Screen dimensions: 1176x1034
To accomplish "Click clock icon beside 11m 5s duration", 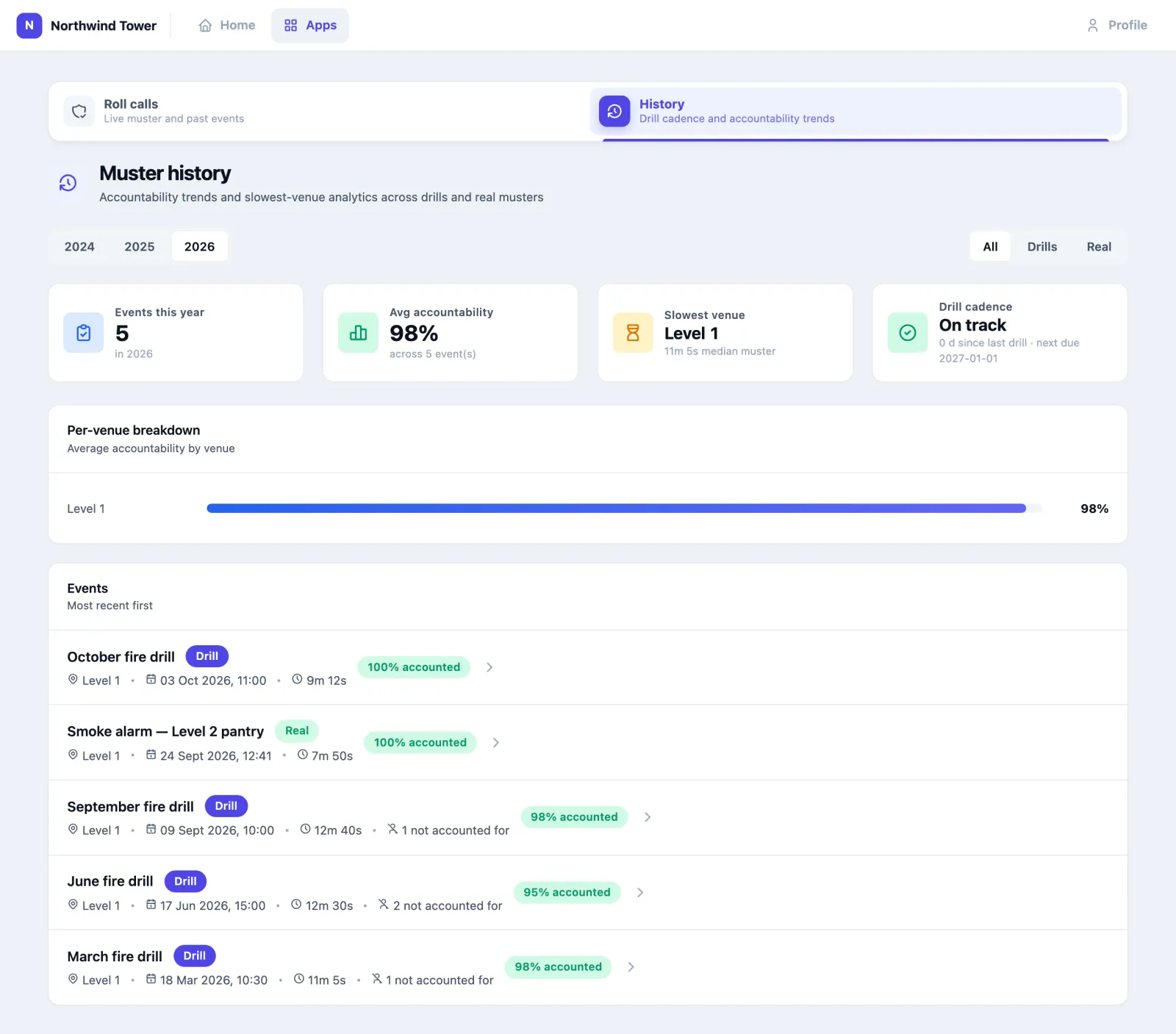I will 299,979.
